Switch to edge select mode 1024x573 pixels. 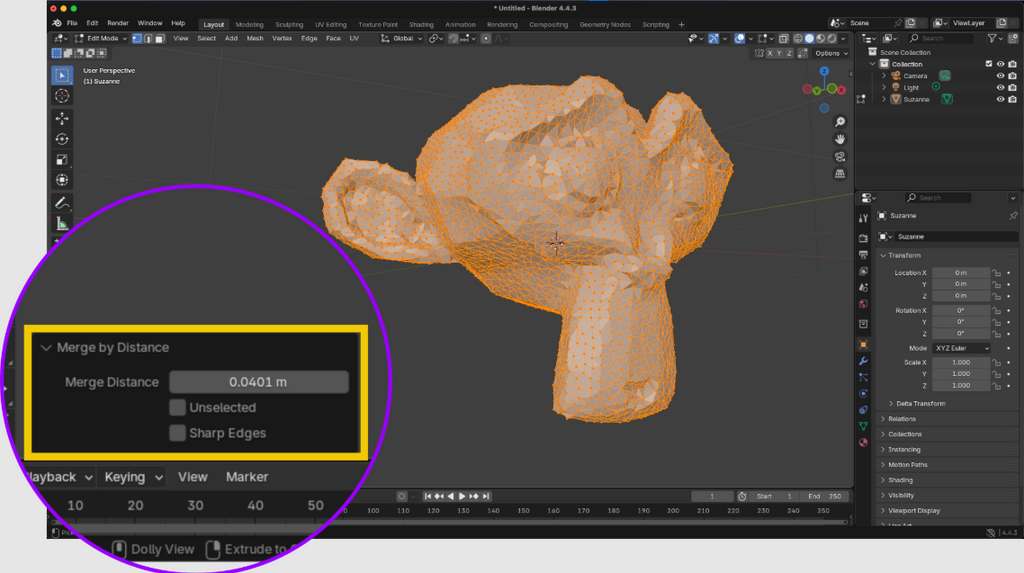pyautogui.click(x=148, y=39)
